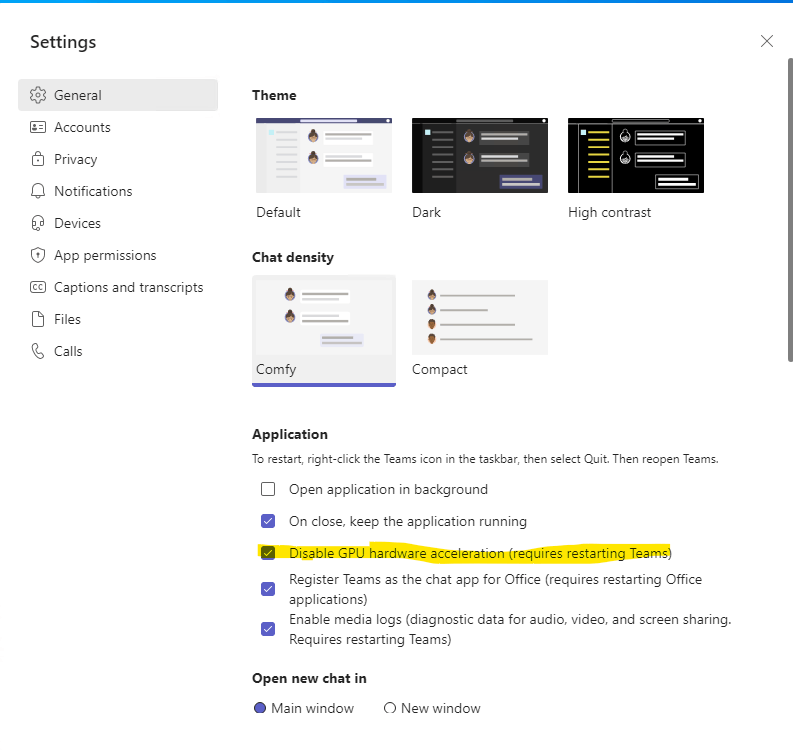The height and width of the screenshot is (750, 793).
Task: Click the restart instructions text
Action: coord(485,459)
